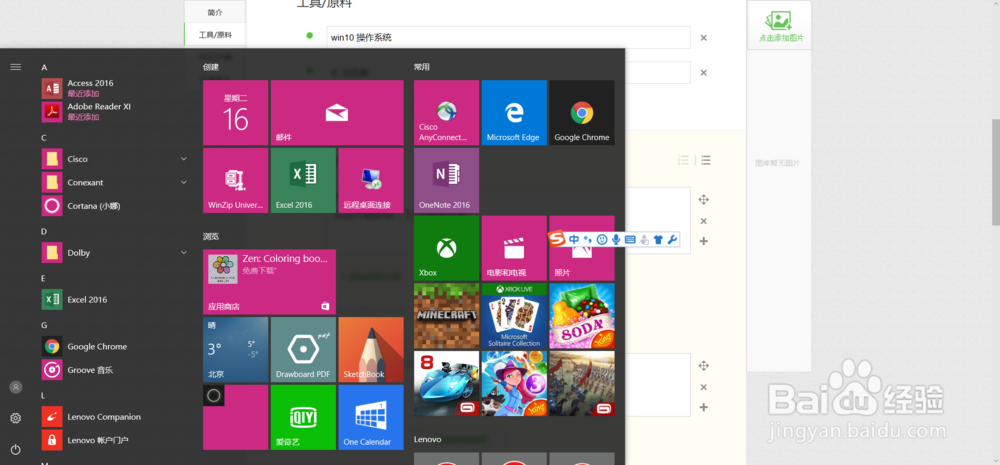This screenshot has height=465, width=1000.
Task: Launch Groove 音乐 app
Action: tap(115, 370)
